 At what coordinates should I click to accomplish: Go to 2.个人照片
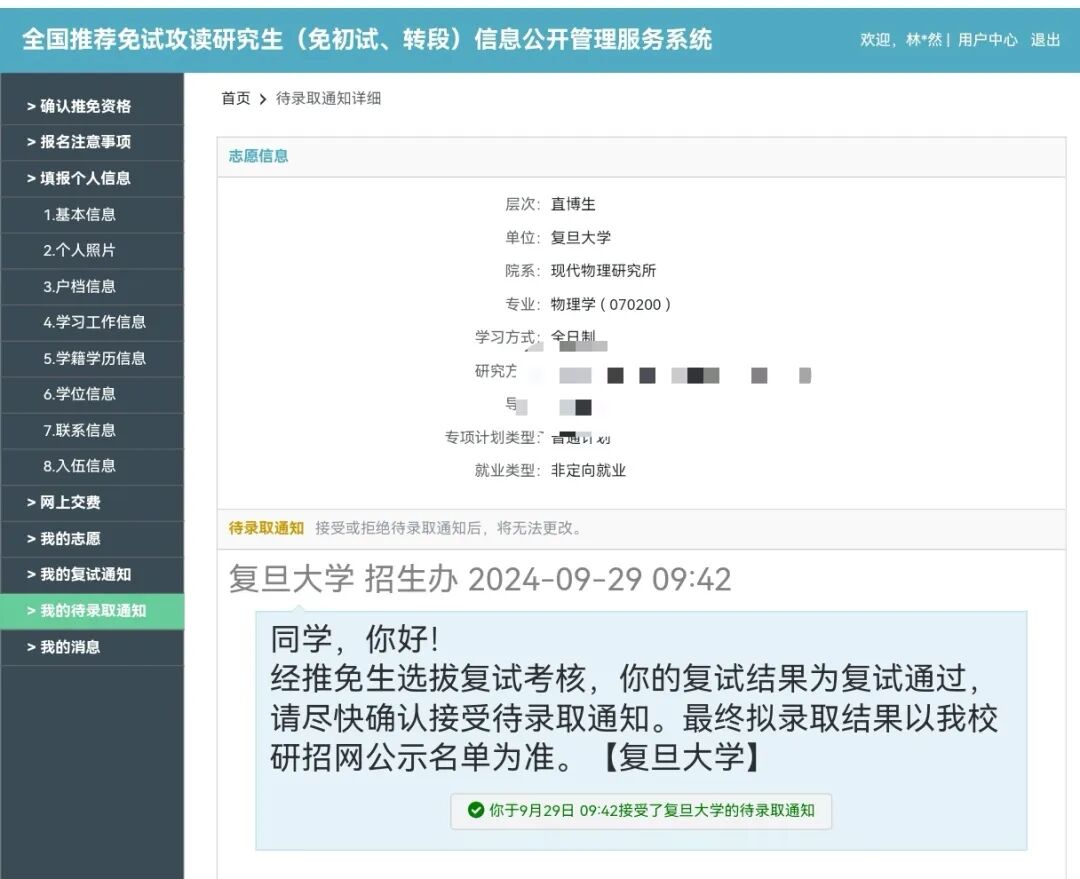point(92,250)
